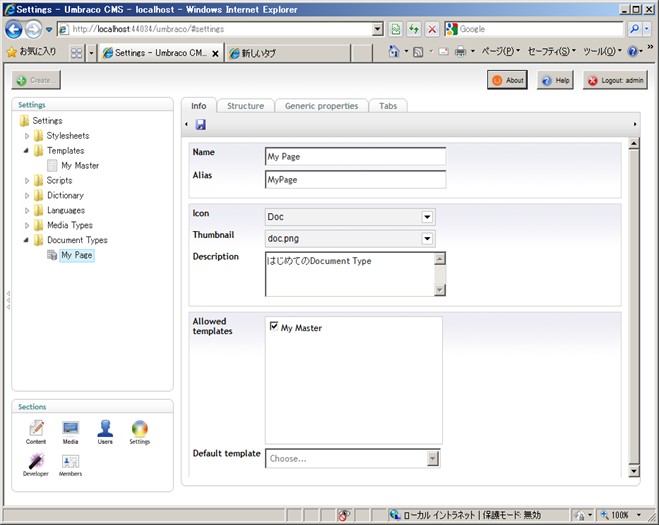Open the zoom level 100% dropdown
659x525 pixels.
pos(639,515)
